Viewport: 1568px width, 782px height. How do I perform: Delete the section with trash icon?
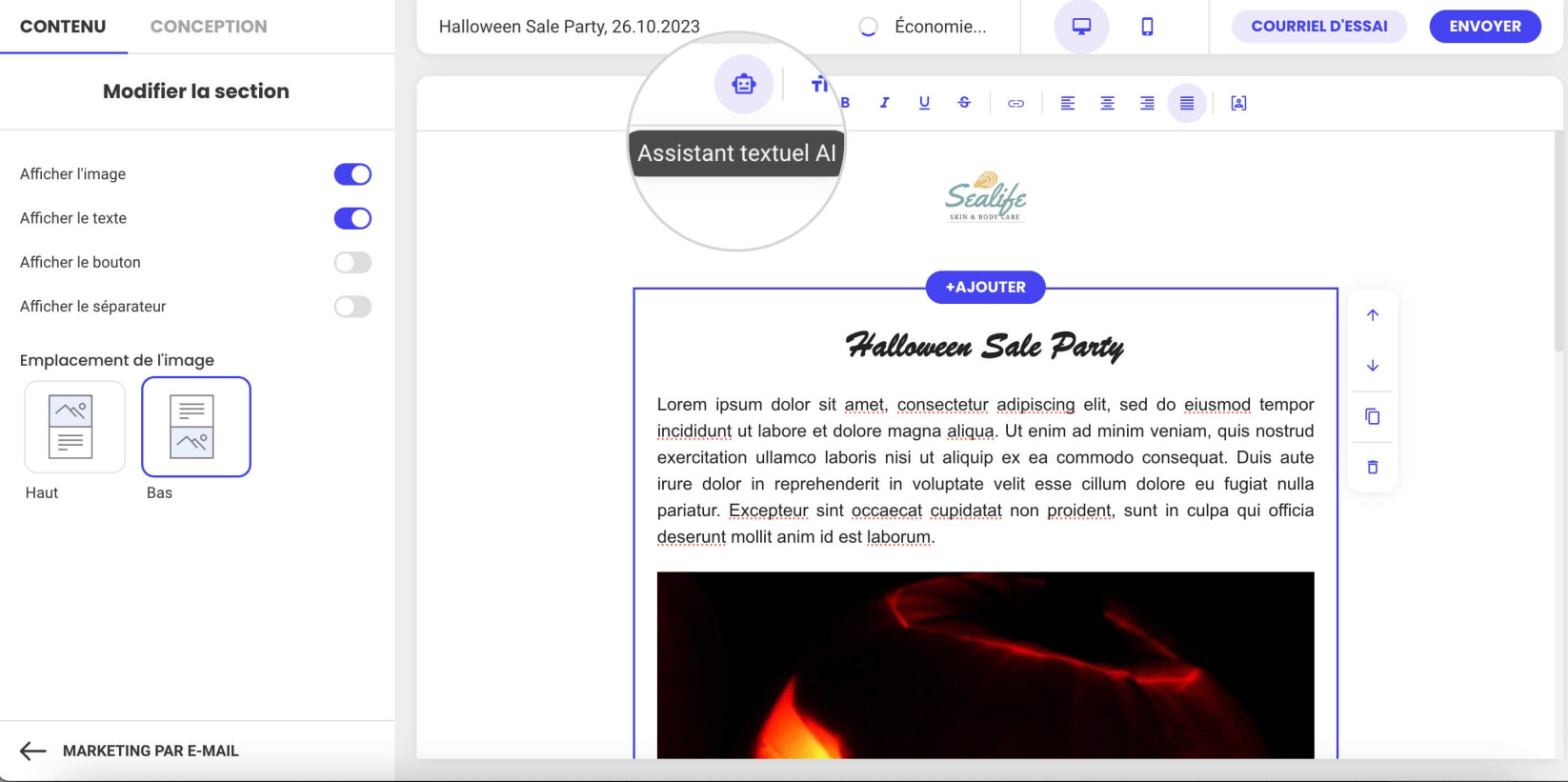tap(1373, 467)
